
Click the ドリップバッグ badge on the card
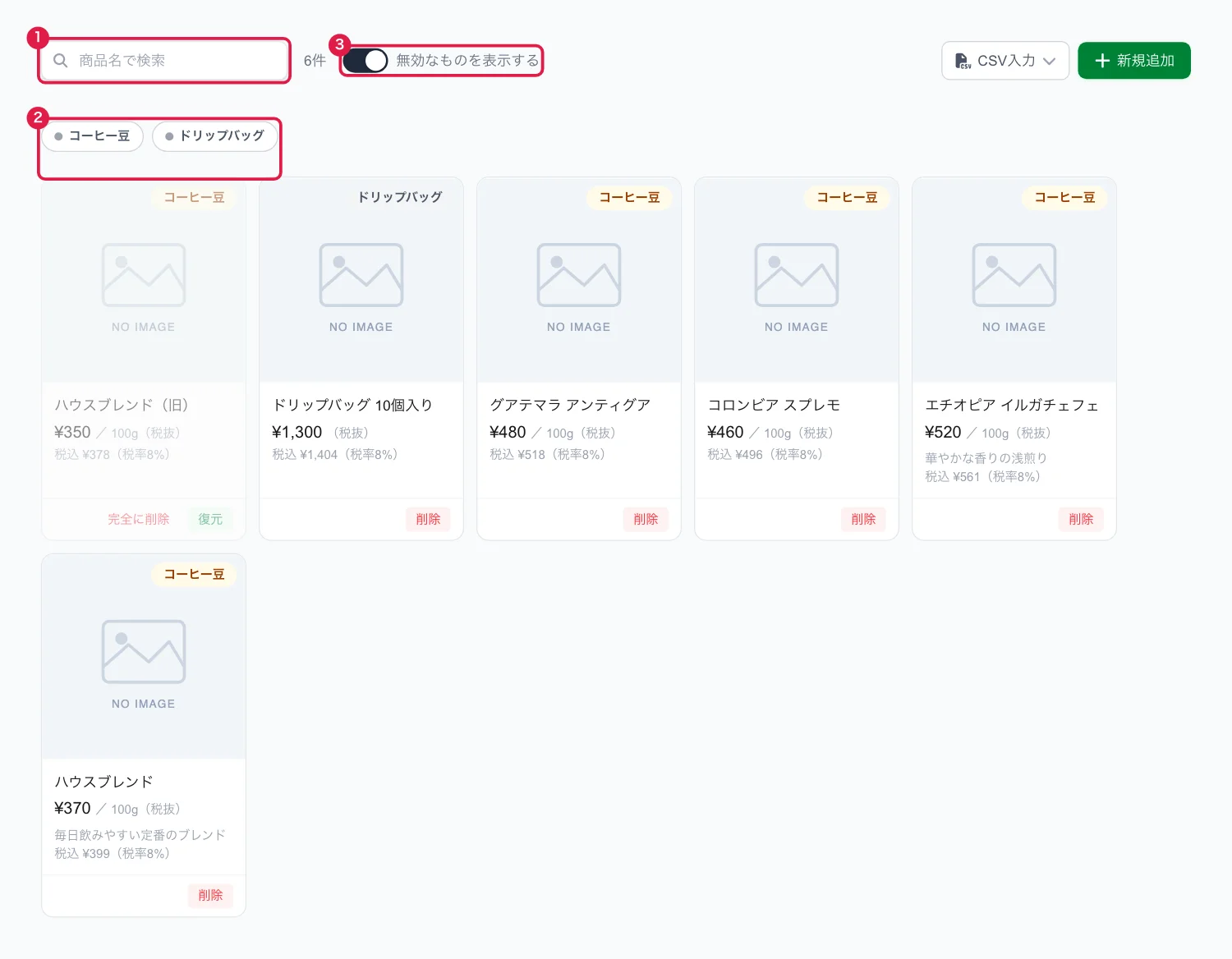click(400, 198)
